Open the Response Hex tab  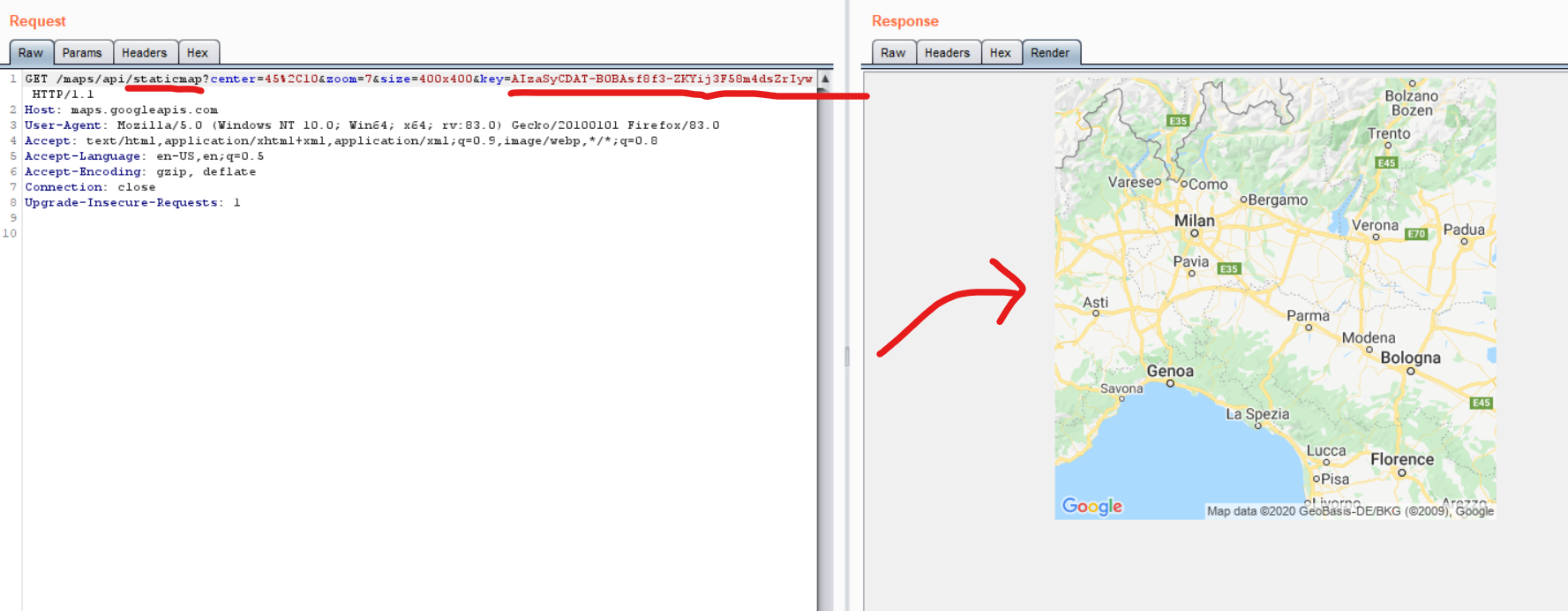point(1000,53)
